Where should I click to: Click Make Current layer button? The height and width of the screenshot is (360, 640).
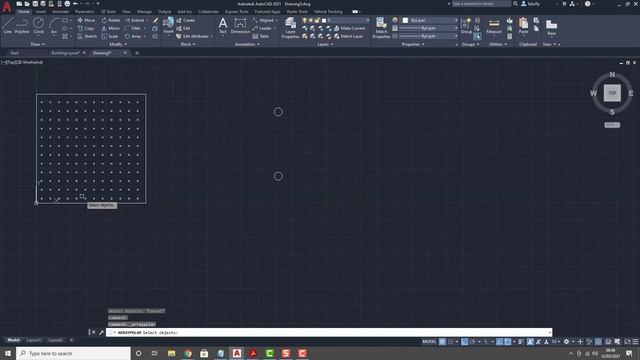pos(350,28)
